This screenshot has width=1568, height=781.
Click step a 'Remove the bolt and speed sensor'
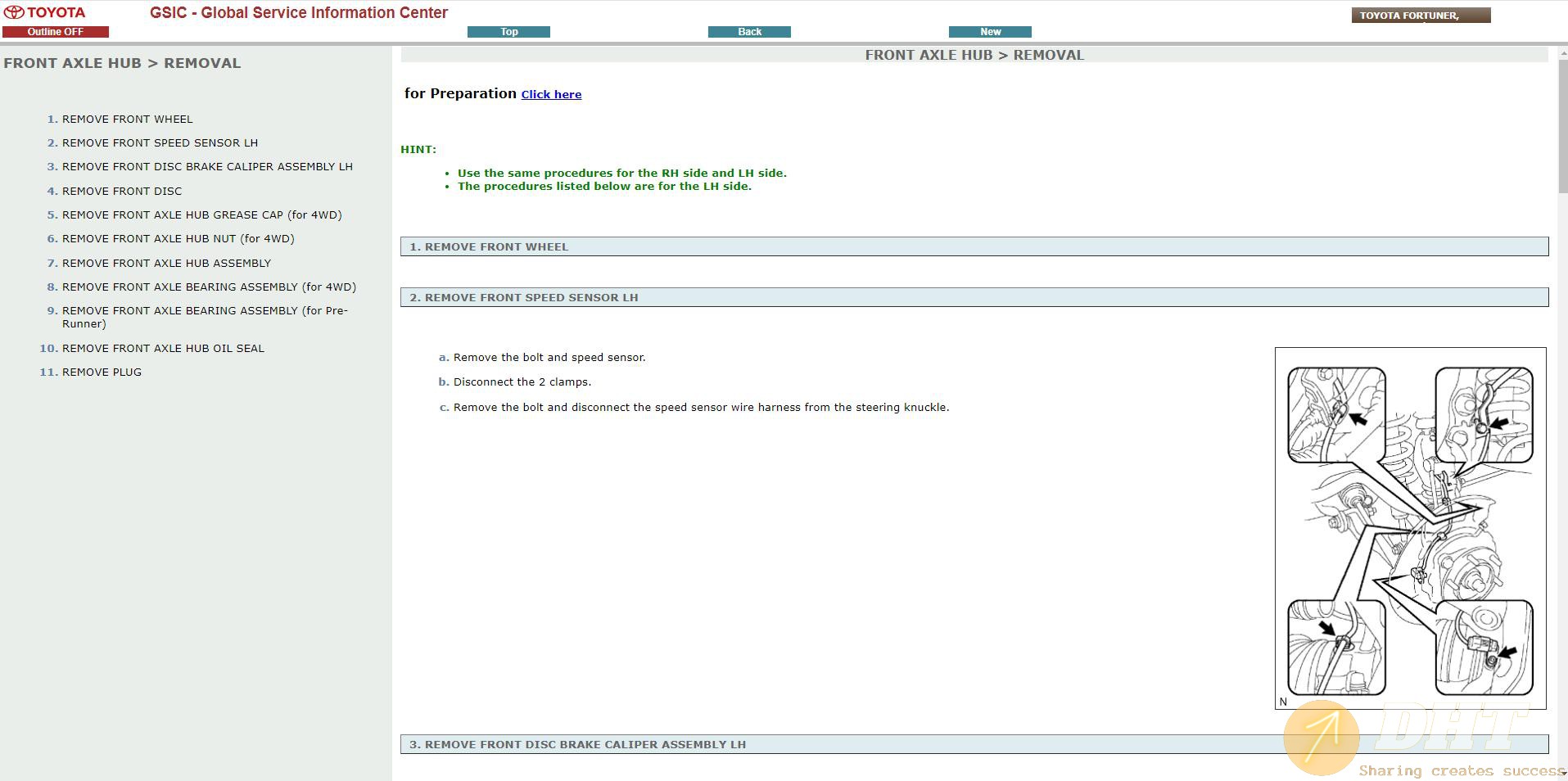549,358
